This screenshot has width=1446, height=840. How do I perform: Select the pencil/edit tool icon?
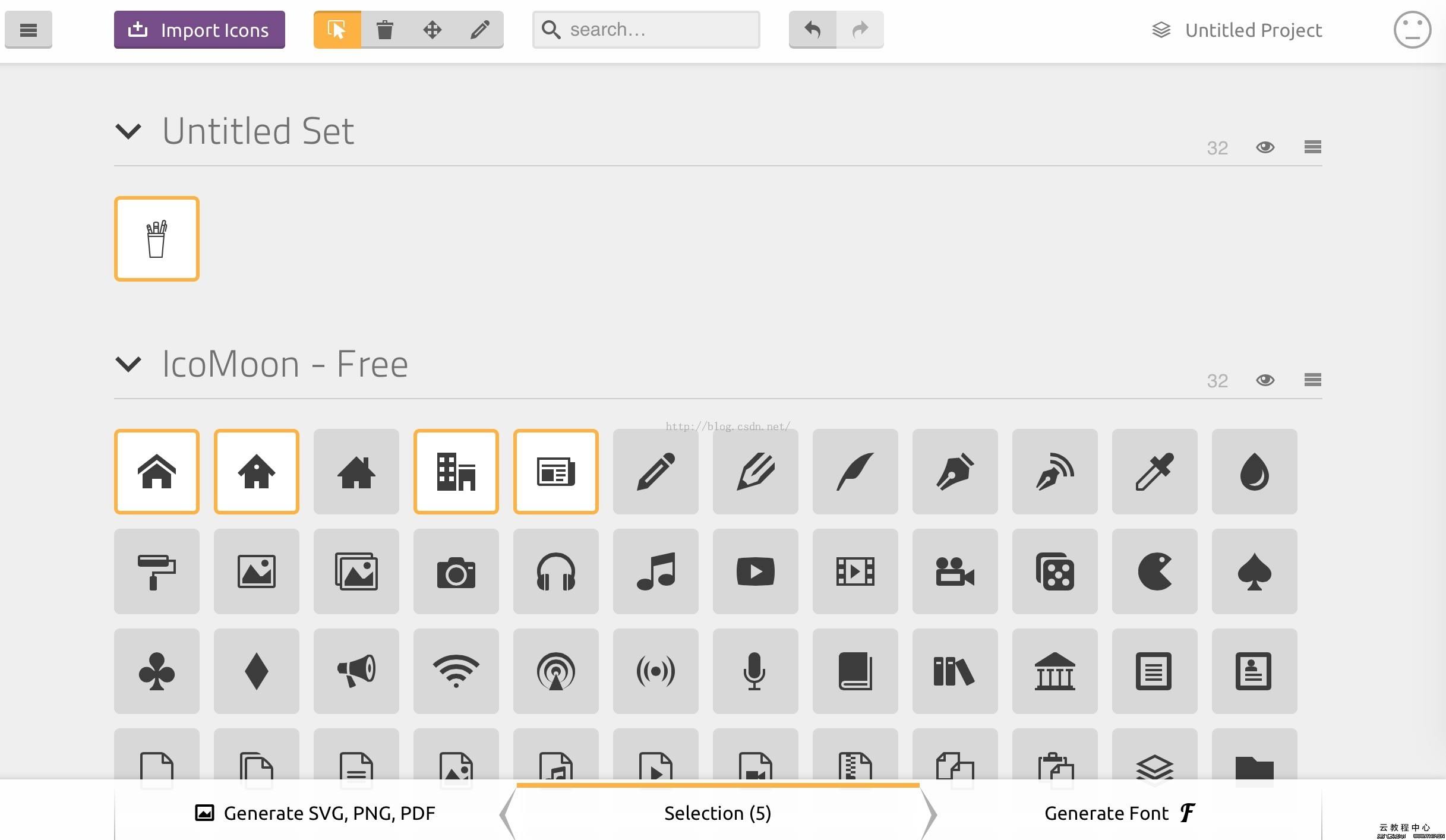coord(480,29)
